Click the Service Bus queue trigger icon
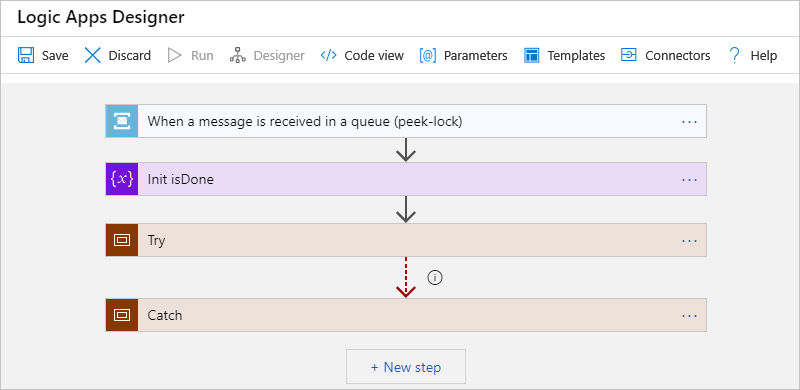Image resolution: width=800 pixels, height=390 pixels. click(x=122, y=121)
